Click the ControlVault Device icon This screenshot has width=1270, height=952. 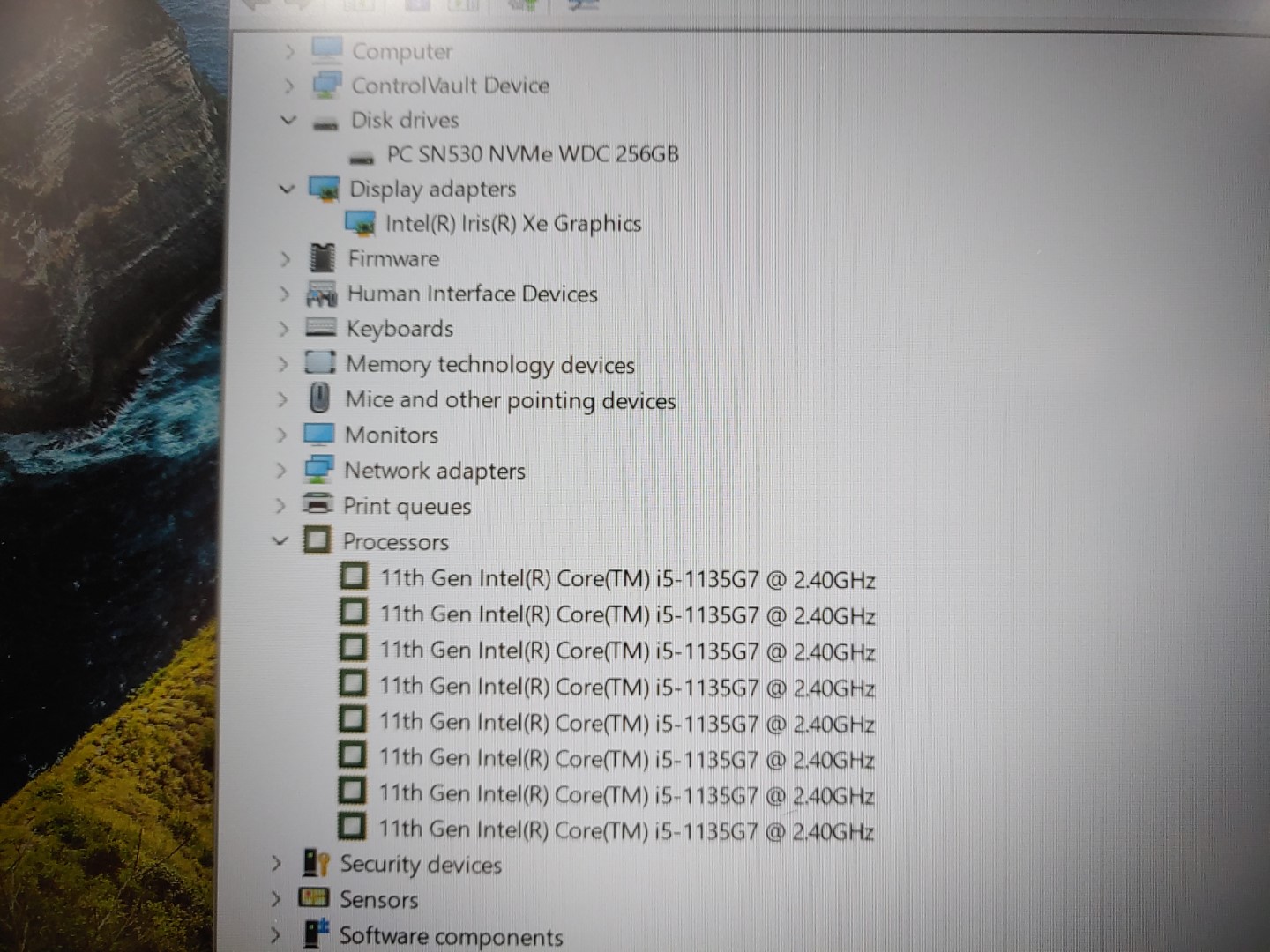tap(326, 85)
